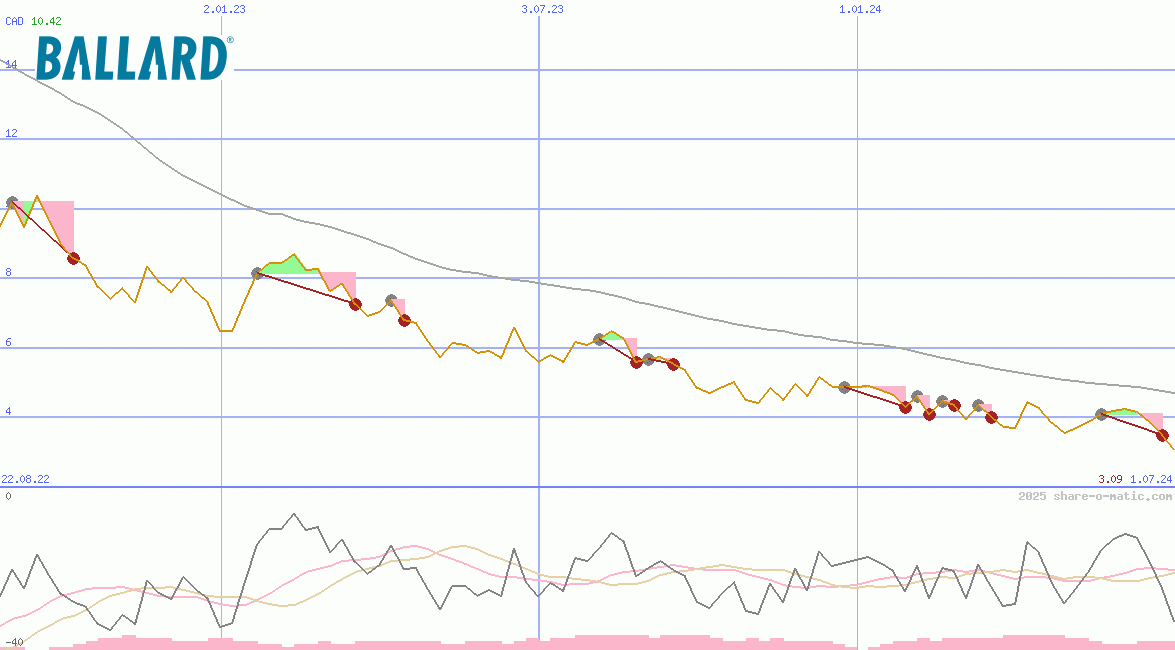
Task: Click the 0 indicator axis label
Action: 8,496
